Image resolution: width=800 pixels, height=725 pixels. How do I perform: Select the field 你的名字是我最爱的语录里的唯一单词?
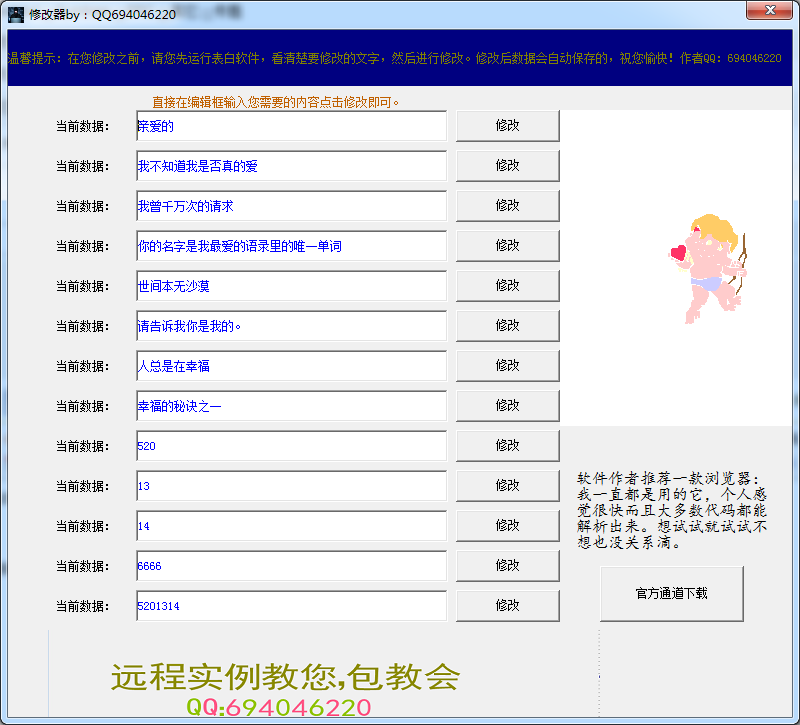[291, 246]
